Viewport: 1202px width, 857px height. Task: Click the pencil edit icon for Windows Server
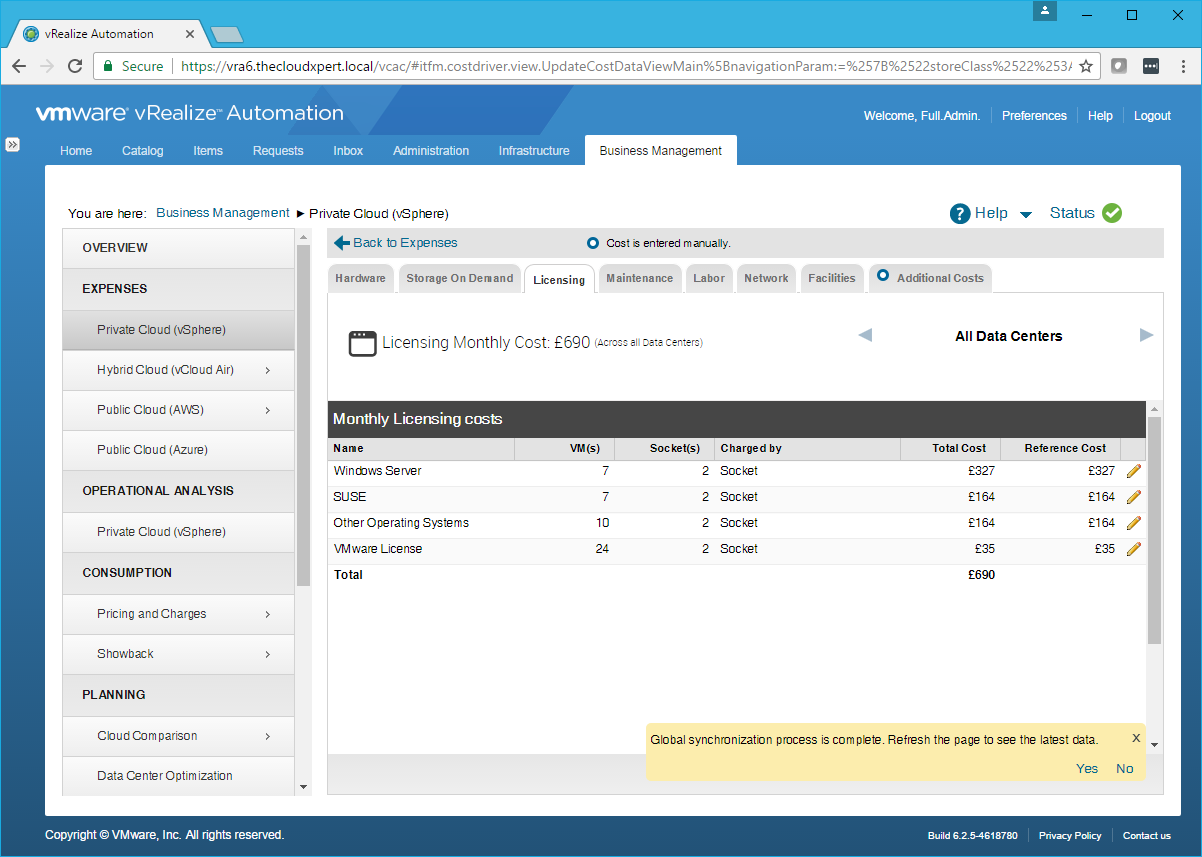(x=1133, y=471)
